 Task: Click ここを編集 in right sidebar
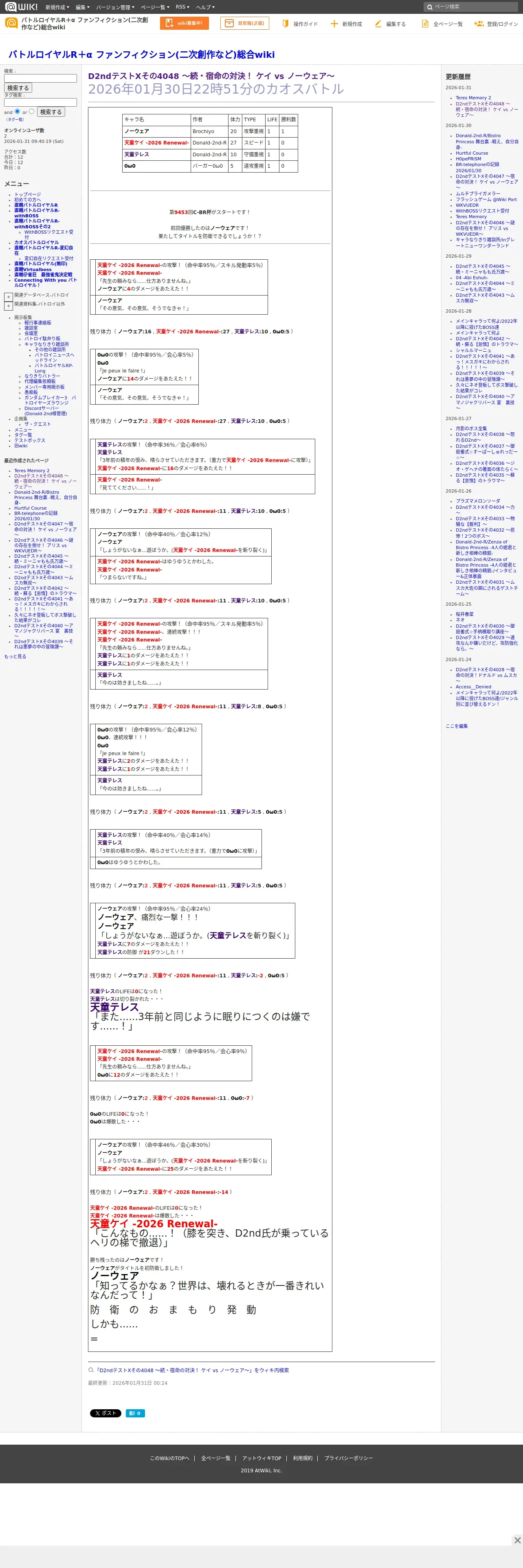click(x=457, y=726)
